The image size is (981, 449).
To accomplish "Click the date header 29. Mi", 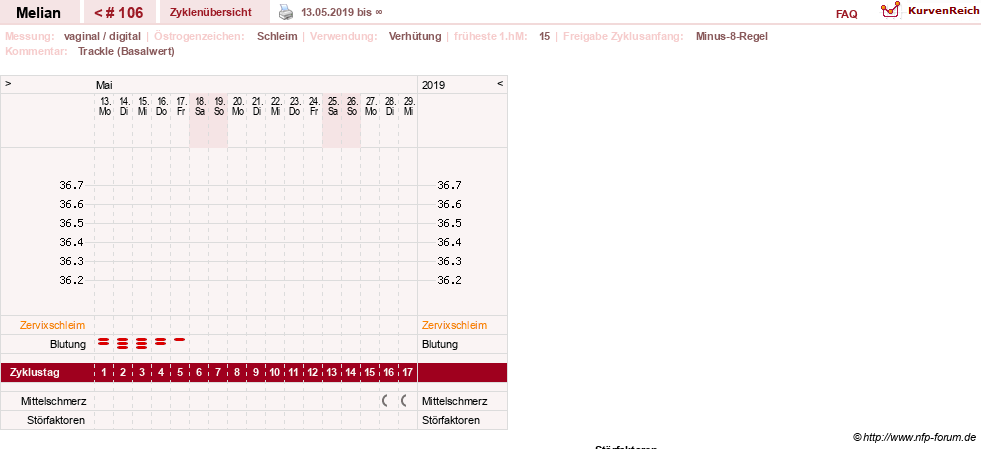I will pyautogui.click(x=409, y=106).
